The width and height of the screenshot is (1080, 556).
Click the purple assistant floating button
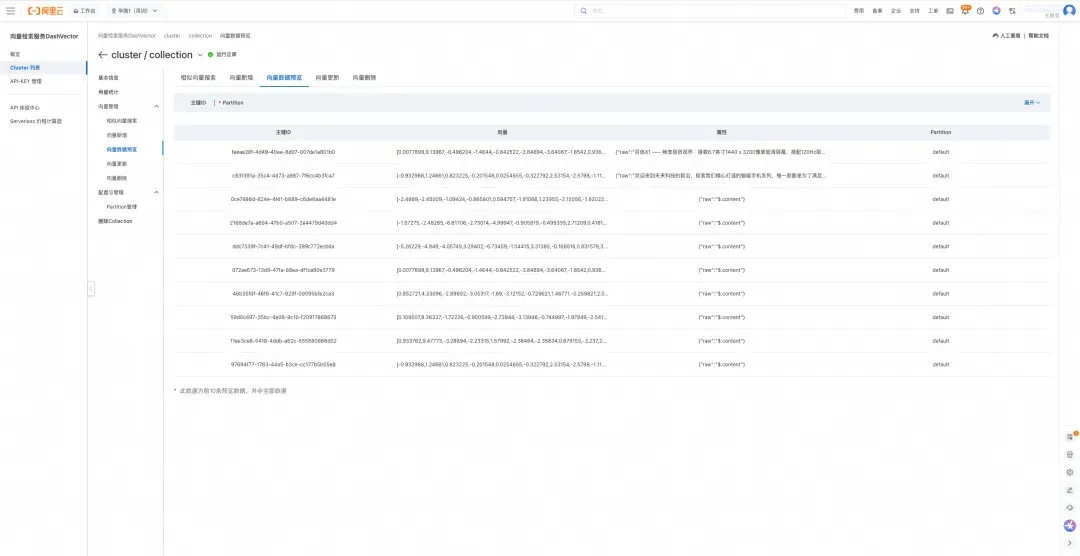(1070, 526)
